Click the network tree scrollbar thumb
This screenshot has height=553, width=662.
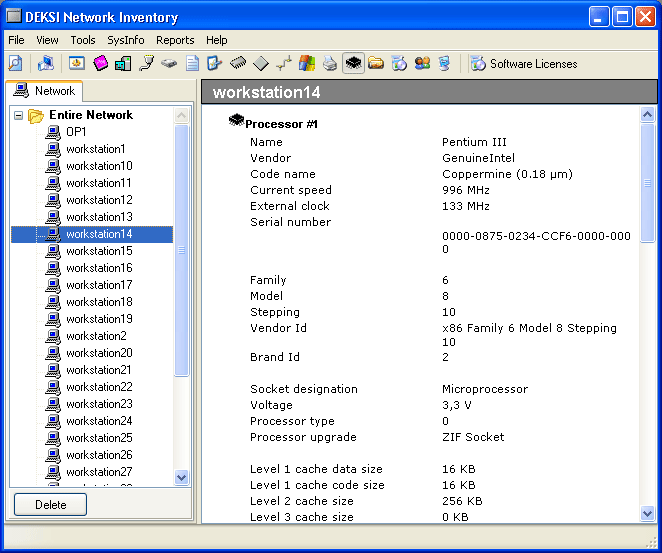point(182,250)
